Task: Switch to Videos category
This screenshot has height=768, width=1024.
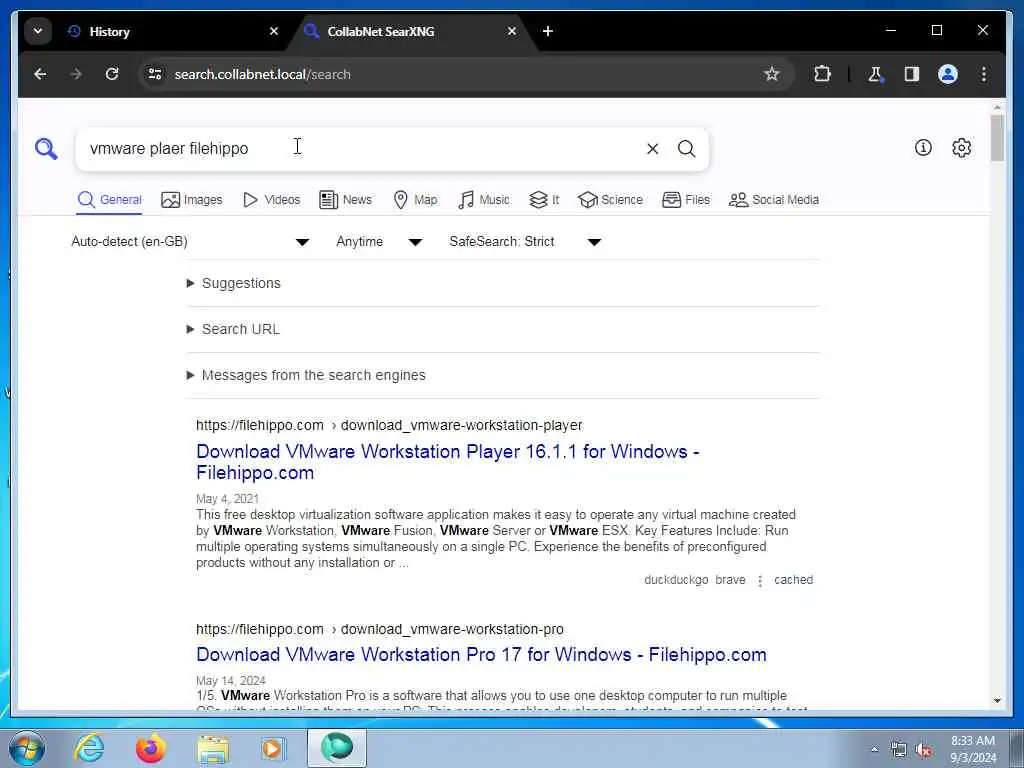Action: tap(271, 200)
